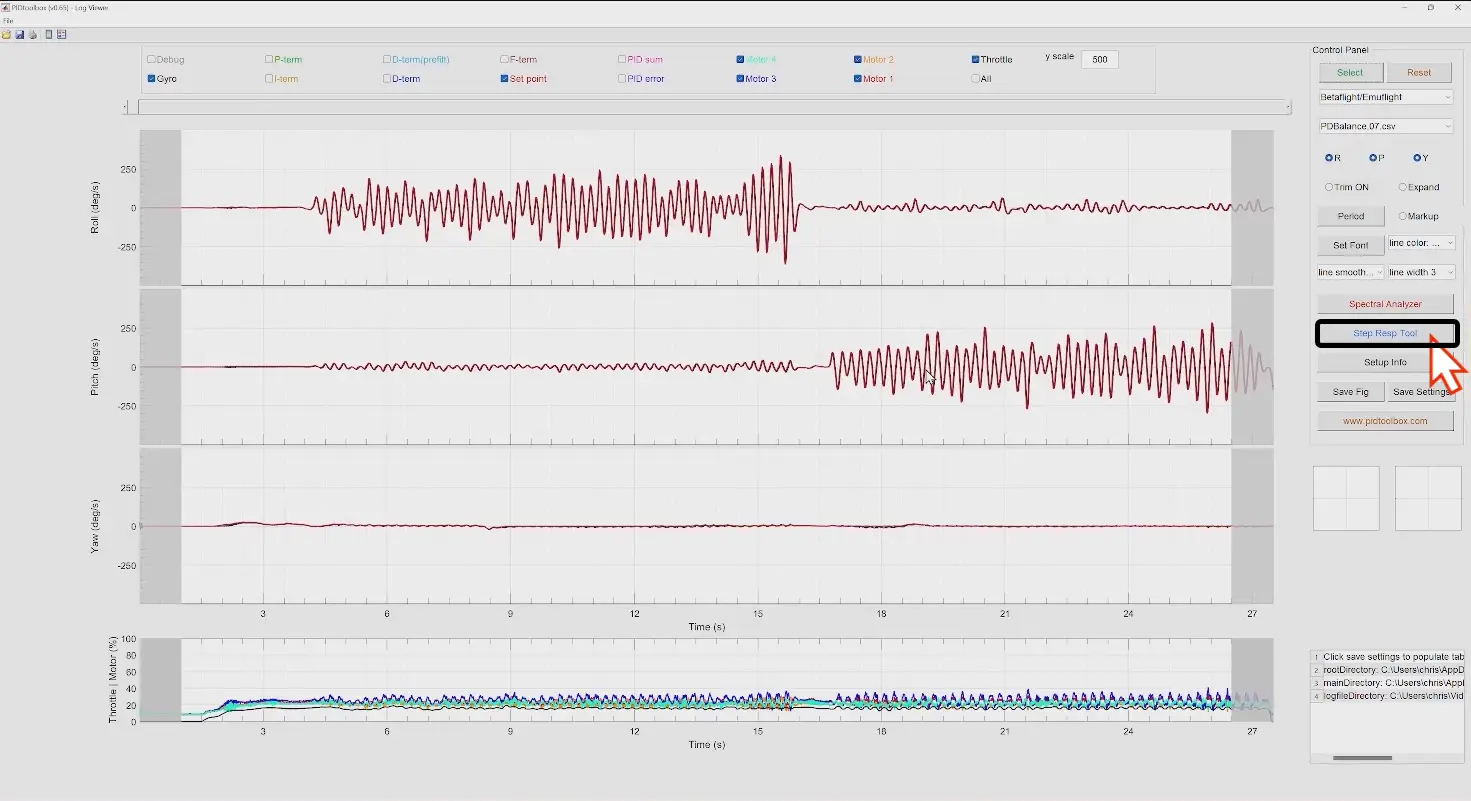Click the insert legend toolbar icon
Image resolution: width=1471 pixels, height=801 pixels.
pyautogui.click(x=61, y=35)
